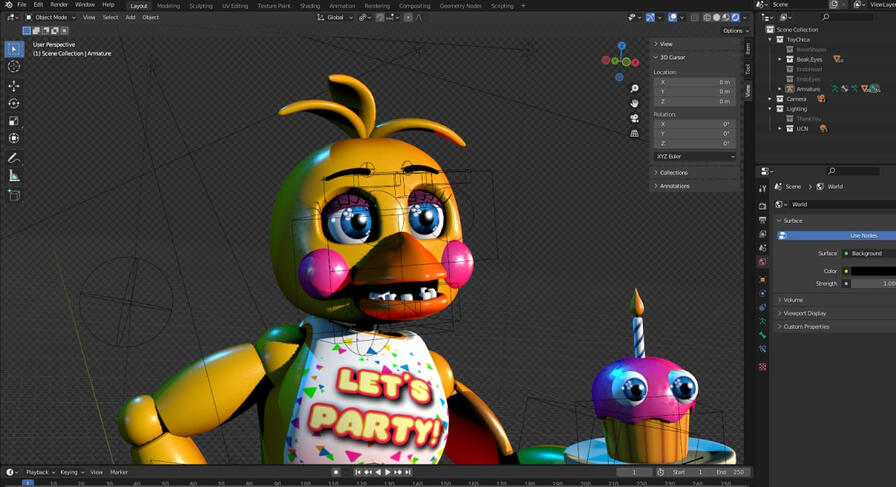This screenshot has height=487, width=896.
Task: Open the Output properties tab icon
Action: click(762, 220)
